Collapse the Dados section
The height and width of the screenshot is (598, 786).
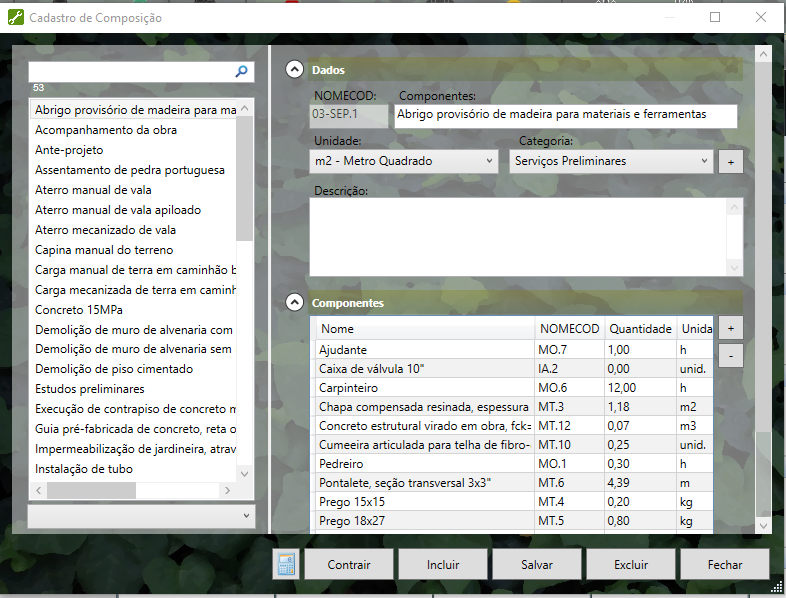pyautogui.click(x=295, y=70)
